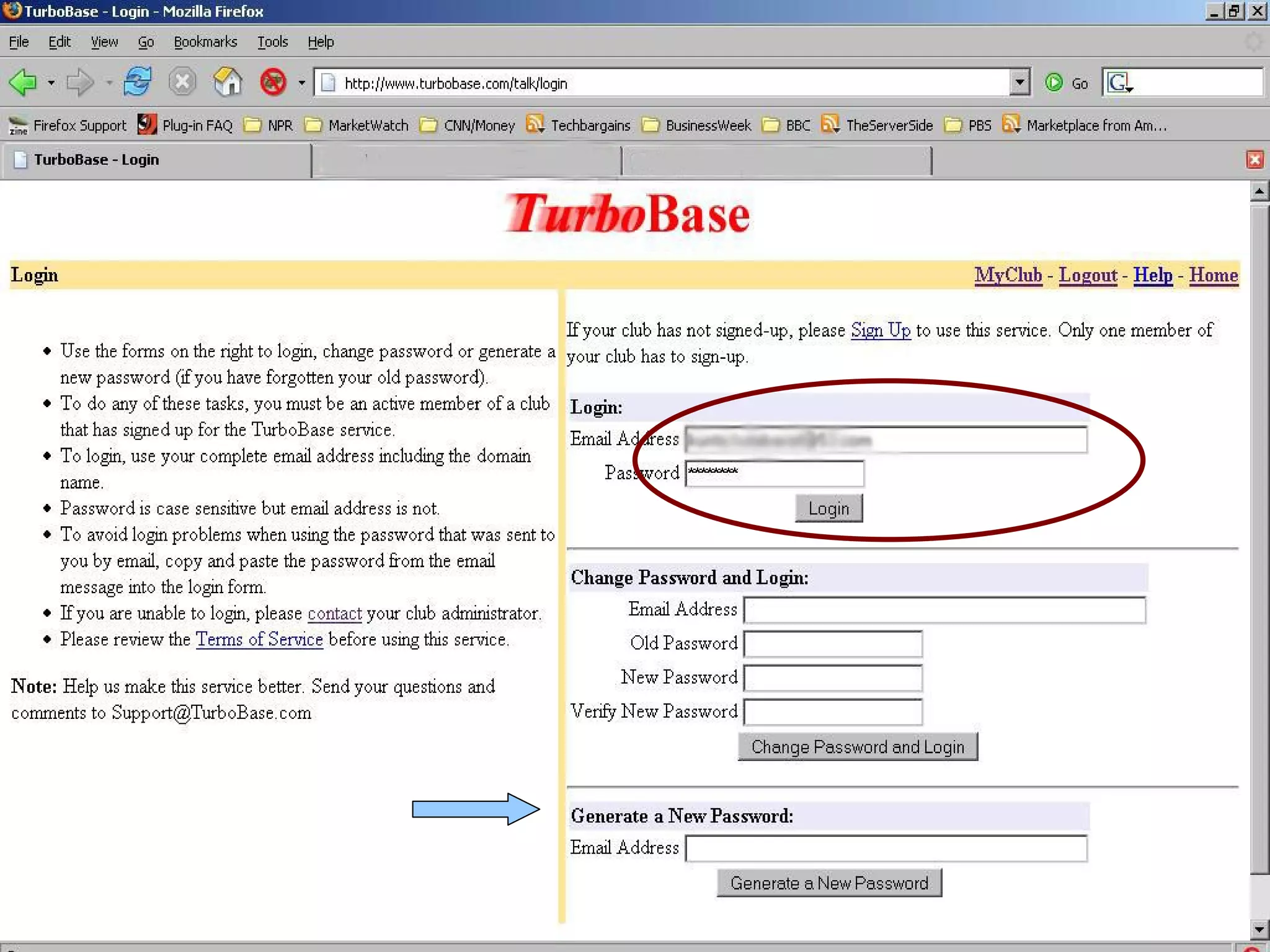Click the green Go icon
The width and height of the screenshot is (1270, 952).
coord(1054,83)
